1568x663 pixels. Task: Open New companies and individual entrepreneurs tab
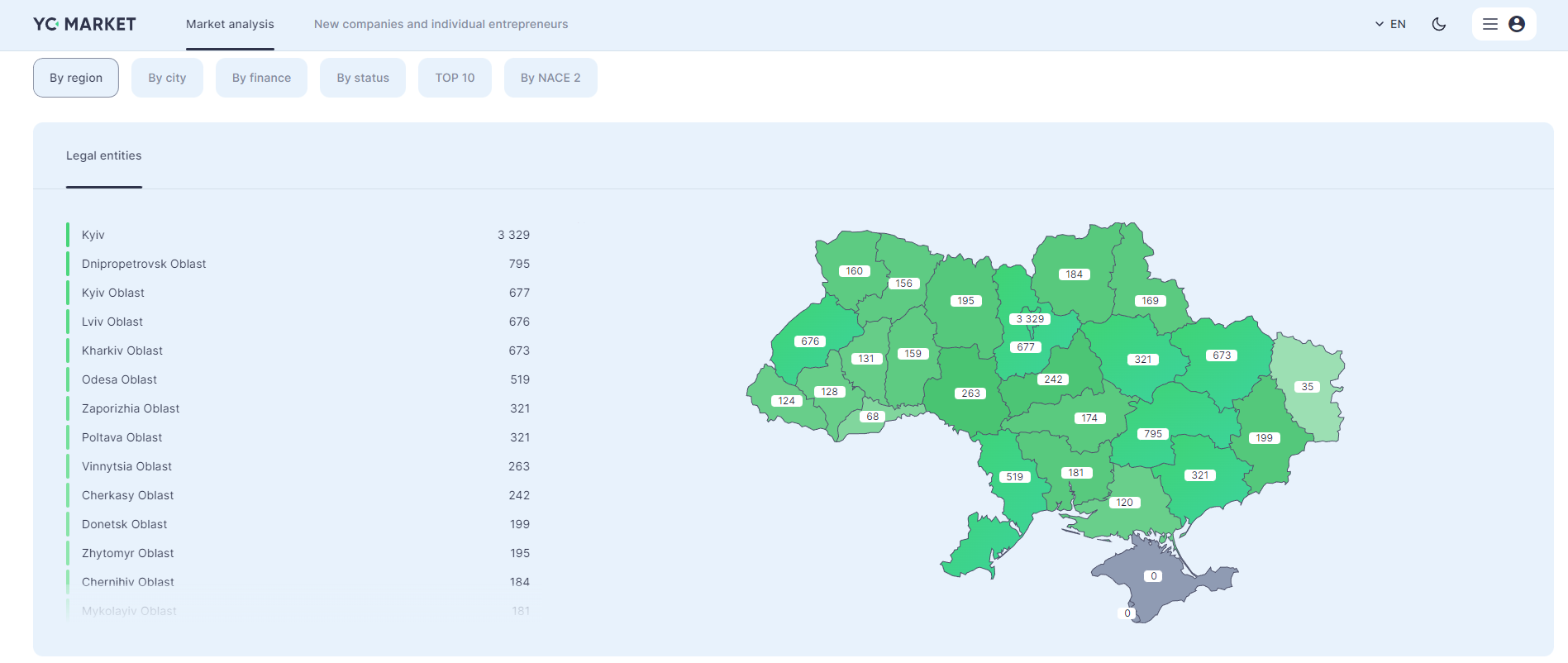[x=441, y=24]
